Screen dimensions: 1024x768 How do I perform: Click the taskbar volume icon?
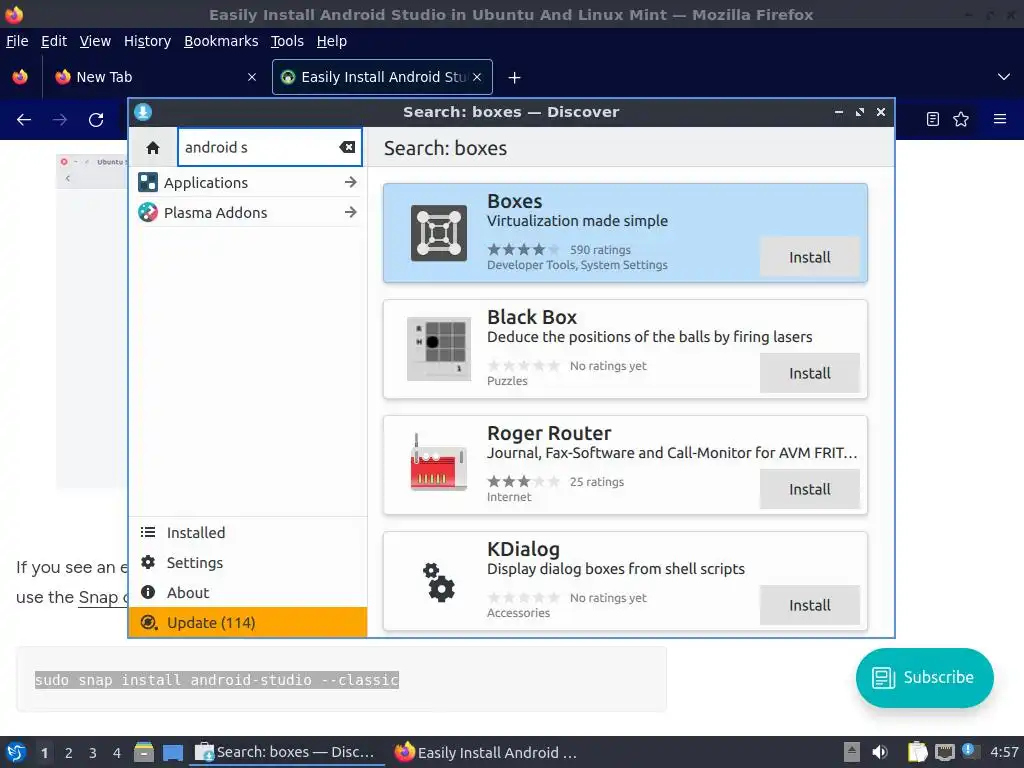880,752
